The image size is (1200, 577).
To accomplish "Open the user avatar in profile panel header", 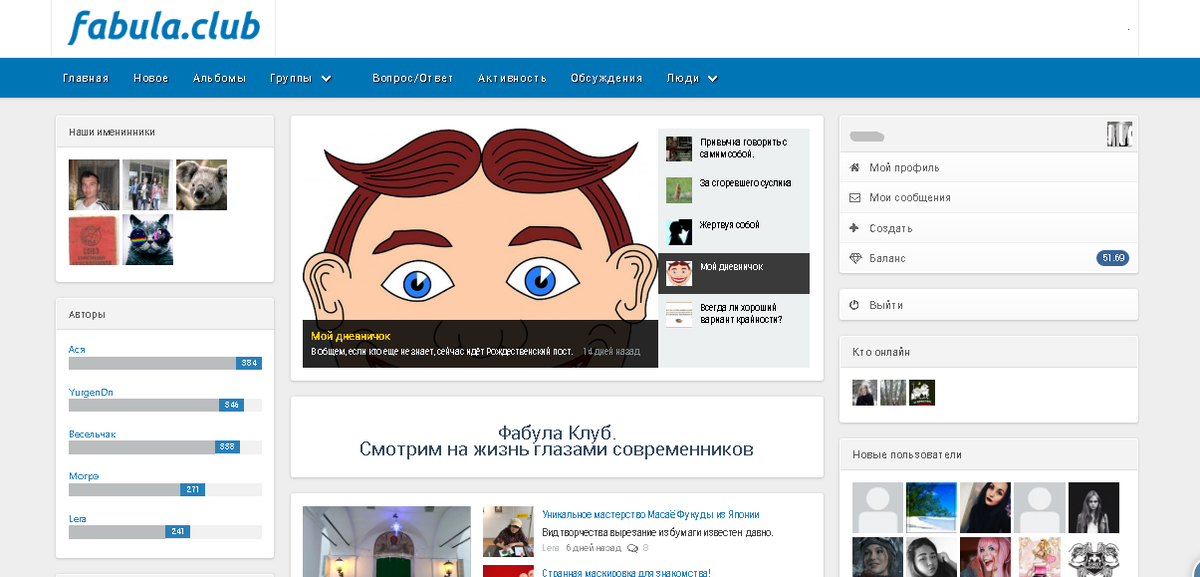I will click(1118, 134).
